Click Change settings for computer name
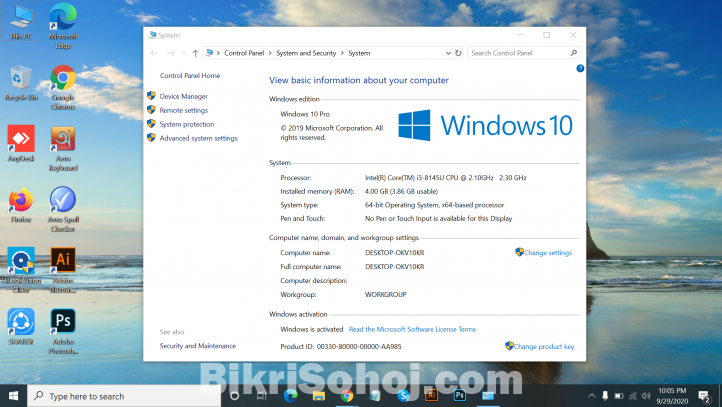Viewport: 722px width, 407px height. pos(547,253)
